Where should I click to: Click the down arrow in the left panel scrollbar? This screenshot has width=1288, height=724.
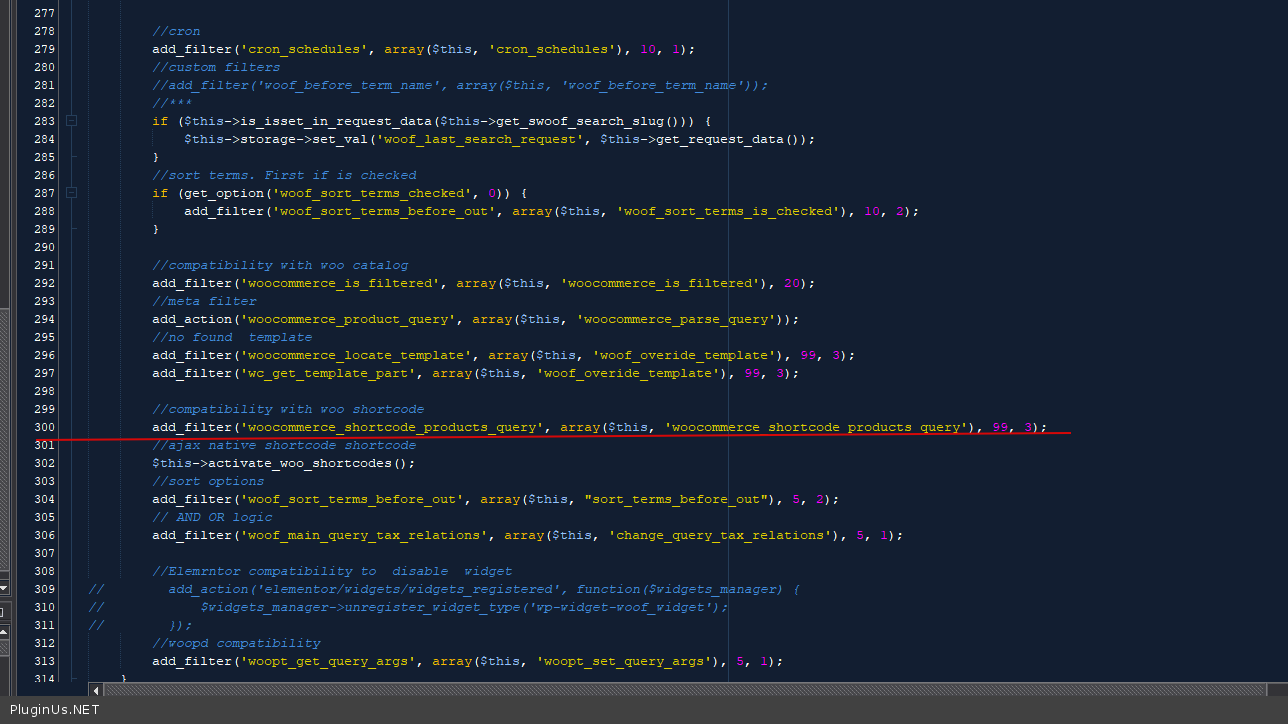pyautogui.click(x=4, y=587)
